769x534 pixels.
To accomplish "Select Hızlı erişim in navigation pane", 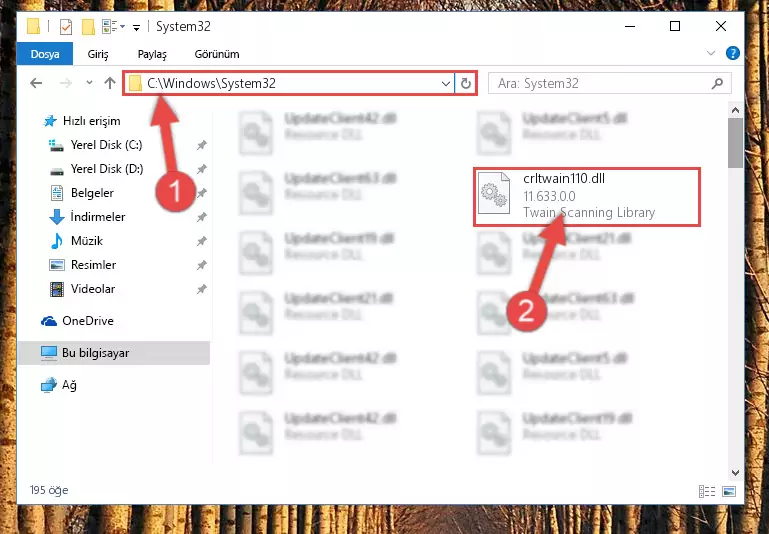I will coord(91,121).
